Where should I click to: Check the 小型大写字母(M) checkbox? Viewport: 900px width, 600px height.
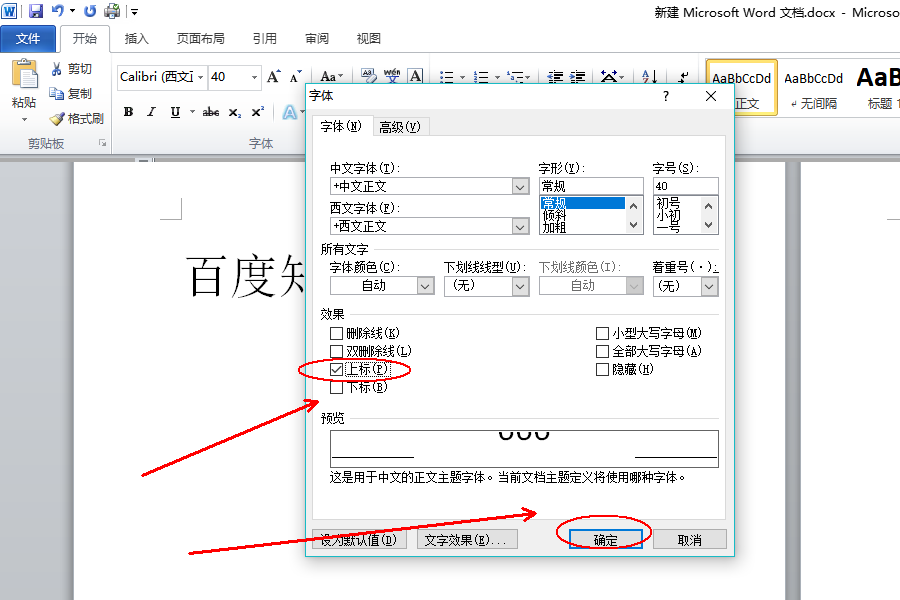(602, 333)
